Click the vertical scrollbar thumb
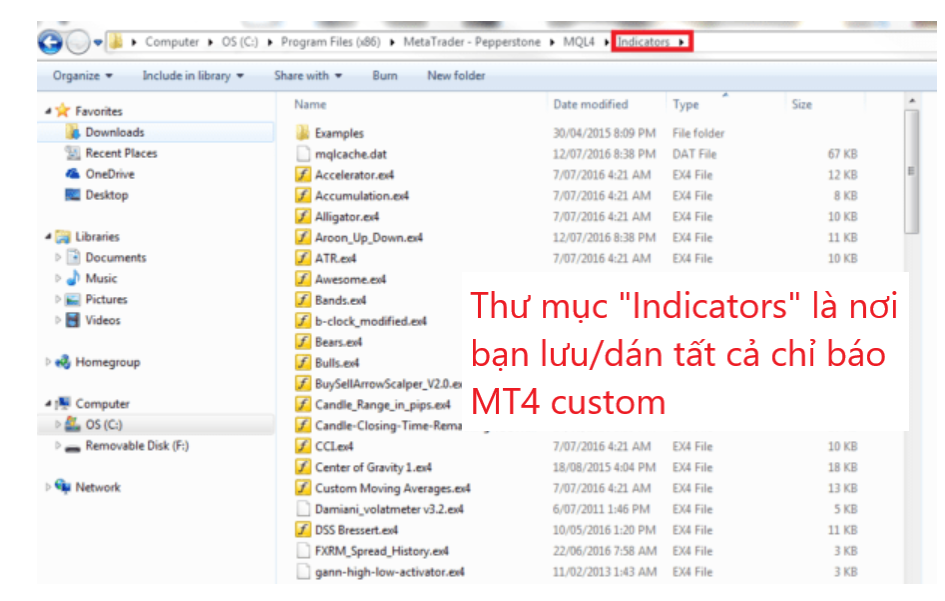The width and height of the screenshot is (945, 601). (x=911, y=171)
